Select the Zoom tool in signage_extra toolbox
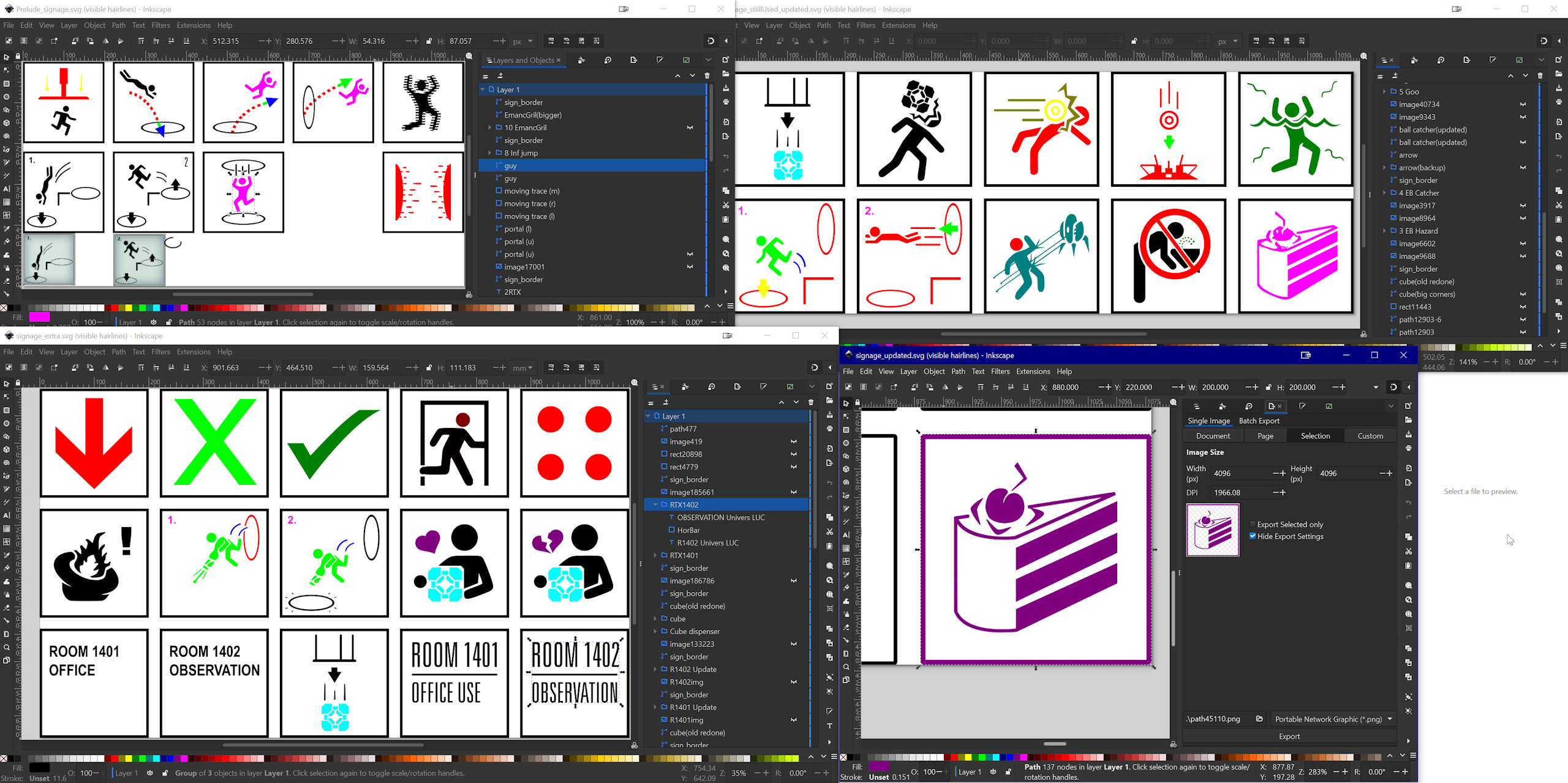Viewport: 1568px width, 783px height. click(7, 647)
